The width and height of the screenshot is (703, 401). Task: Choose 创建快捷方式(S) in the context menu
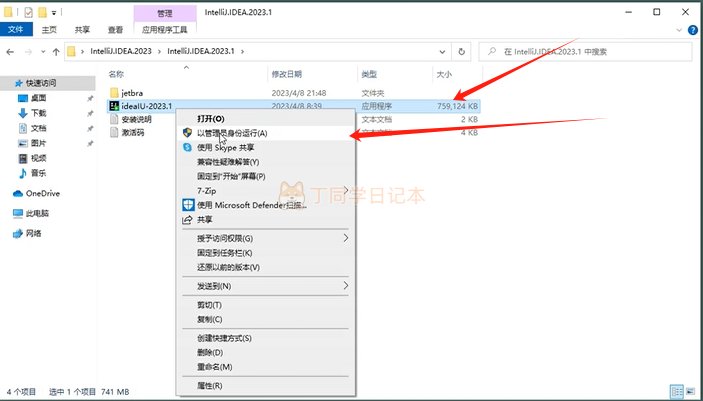(265, 338)
